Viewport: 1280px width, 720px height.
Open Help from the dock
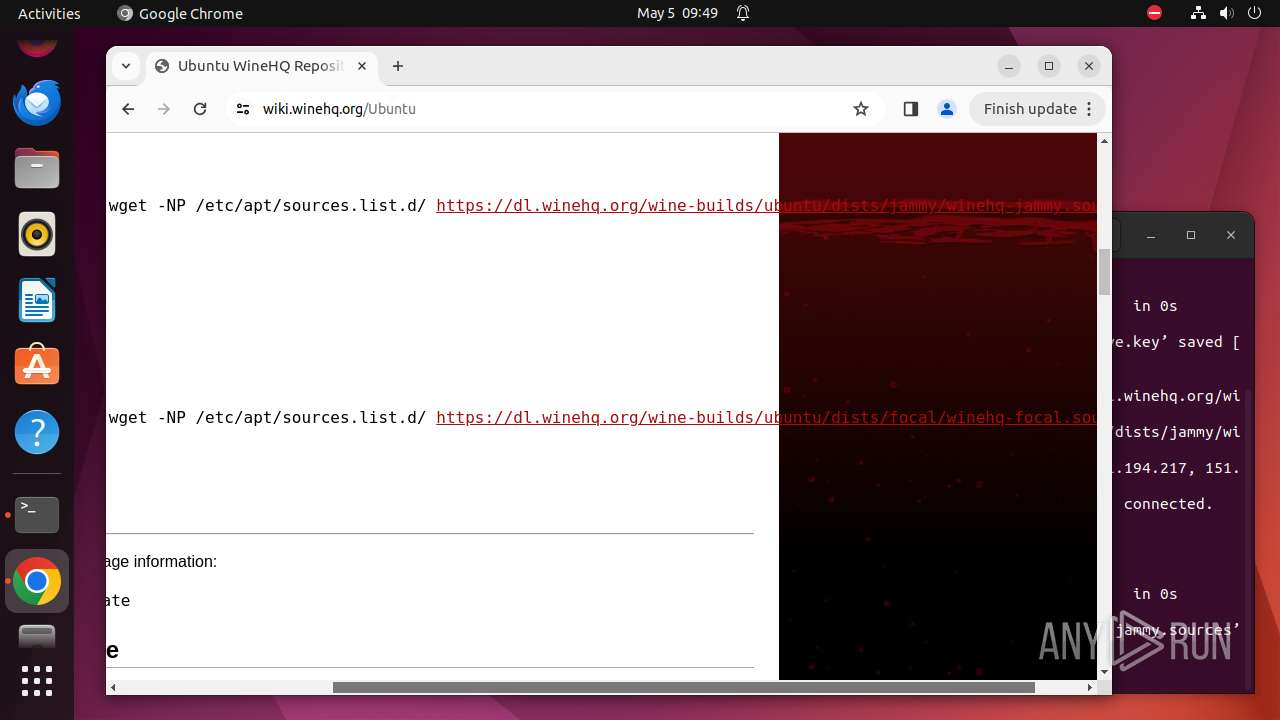pyautogui.click(x=37, y=432)
